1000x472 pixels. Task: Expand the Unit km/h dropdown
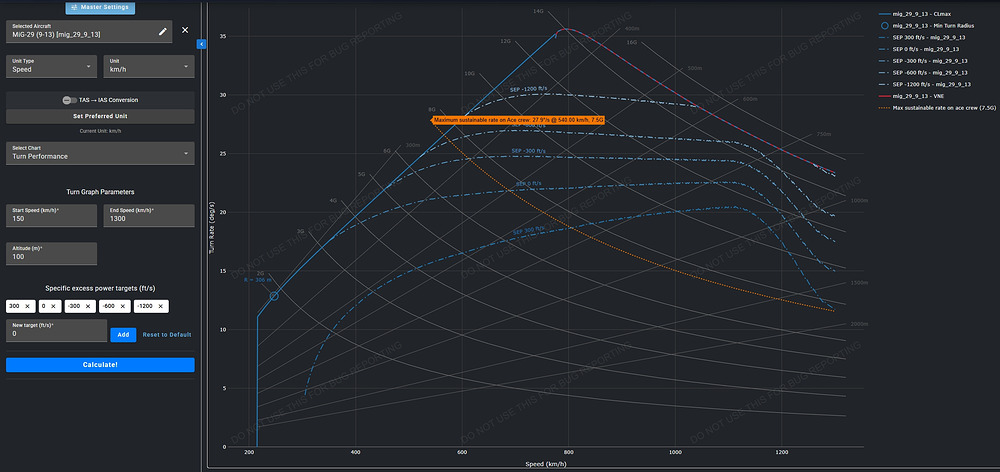click(x=148, y=66)
